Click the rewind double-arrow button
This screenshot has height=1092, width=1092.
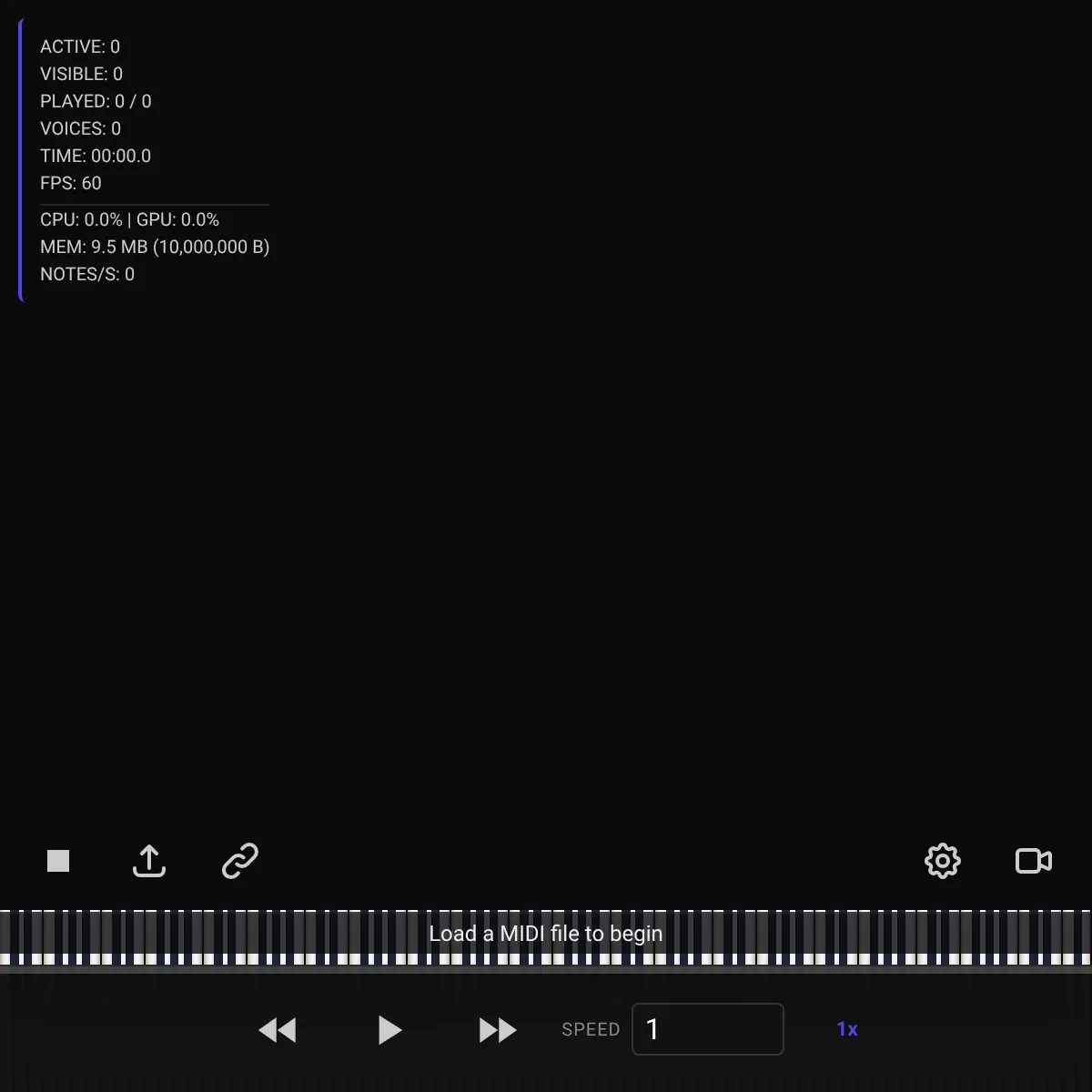(x=278, y=1030)
